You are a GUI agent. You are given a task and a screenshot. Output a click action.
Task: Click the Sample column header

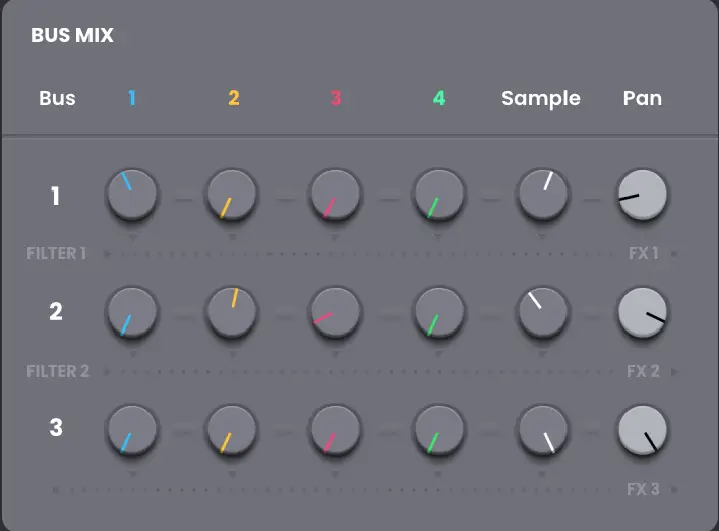click(541, 99)
